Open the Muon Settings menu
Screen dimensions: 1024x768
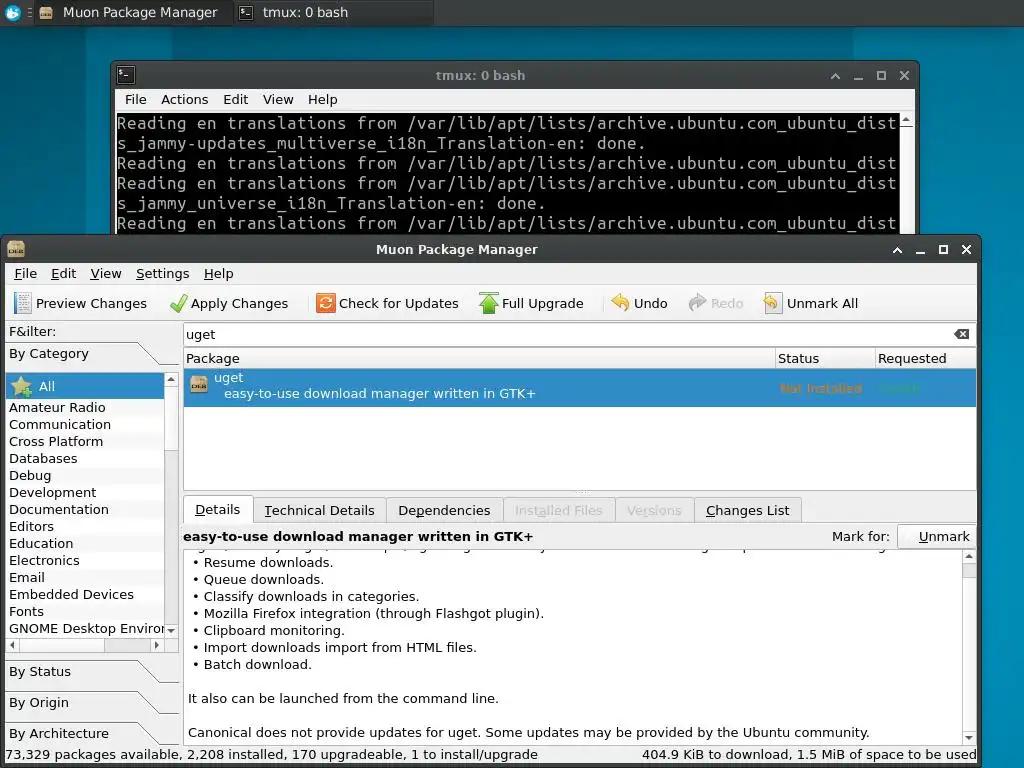163,274
